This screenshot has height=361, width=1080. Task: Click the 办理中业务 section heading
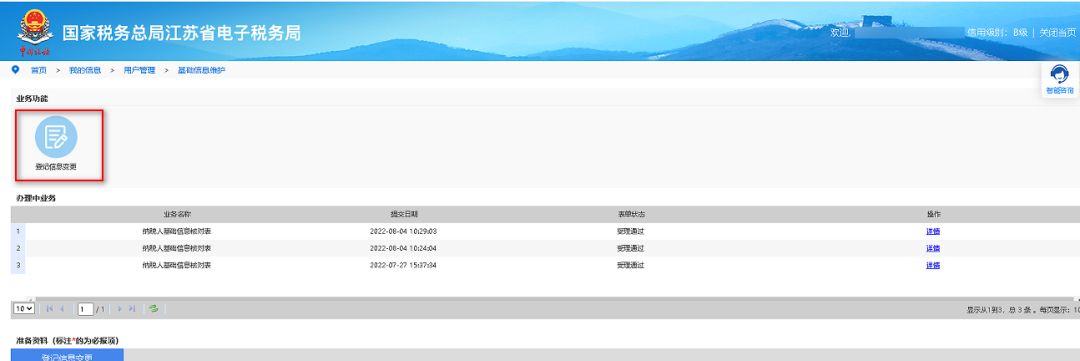pyautogui.click(x=36, y=198)
